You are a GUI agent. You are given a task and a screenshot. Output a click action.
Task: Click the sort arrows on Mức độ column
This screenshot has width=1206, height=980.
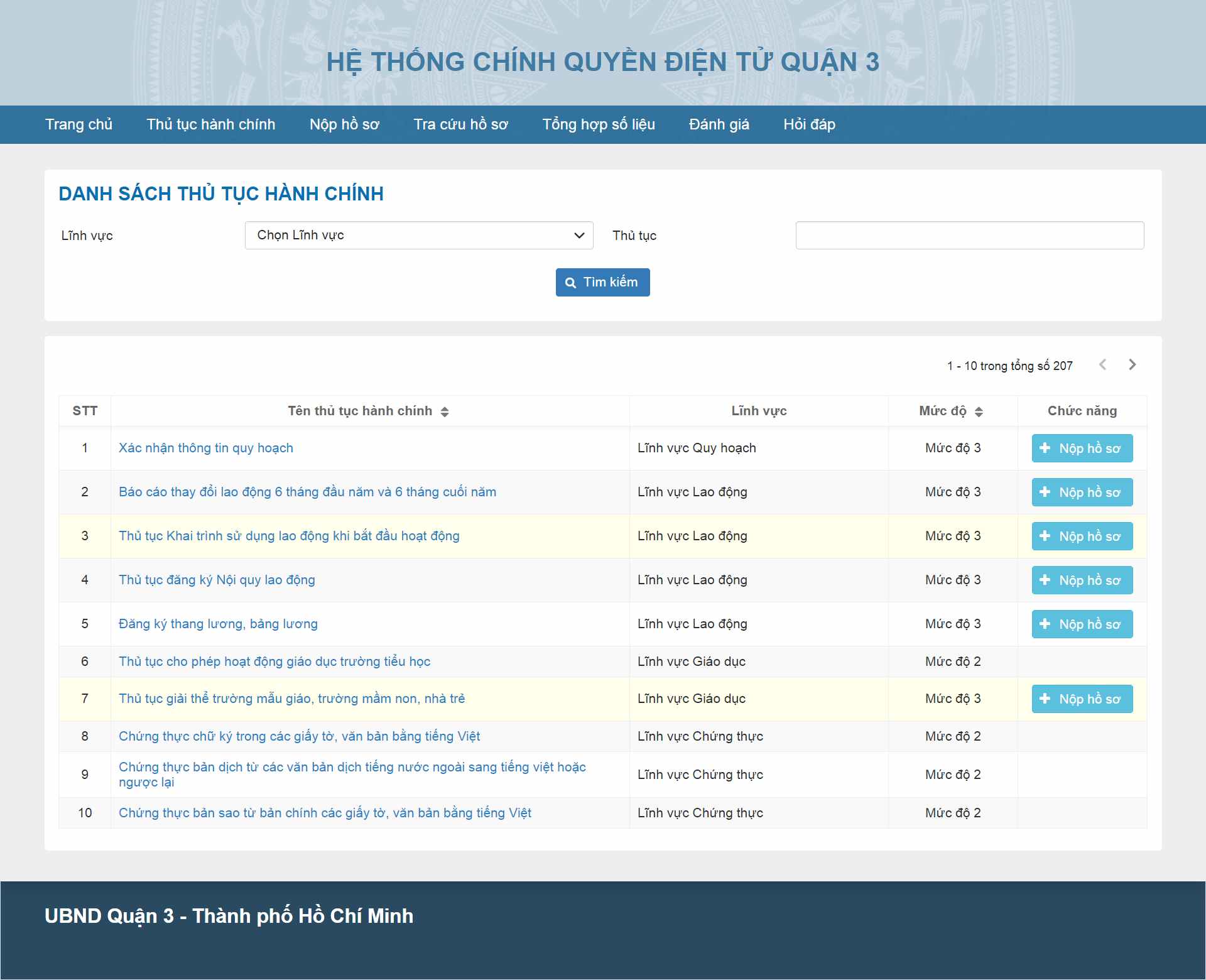click(x=979, y=411)
